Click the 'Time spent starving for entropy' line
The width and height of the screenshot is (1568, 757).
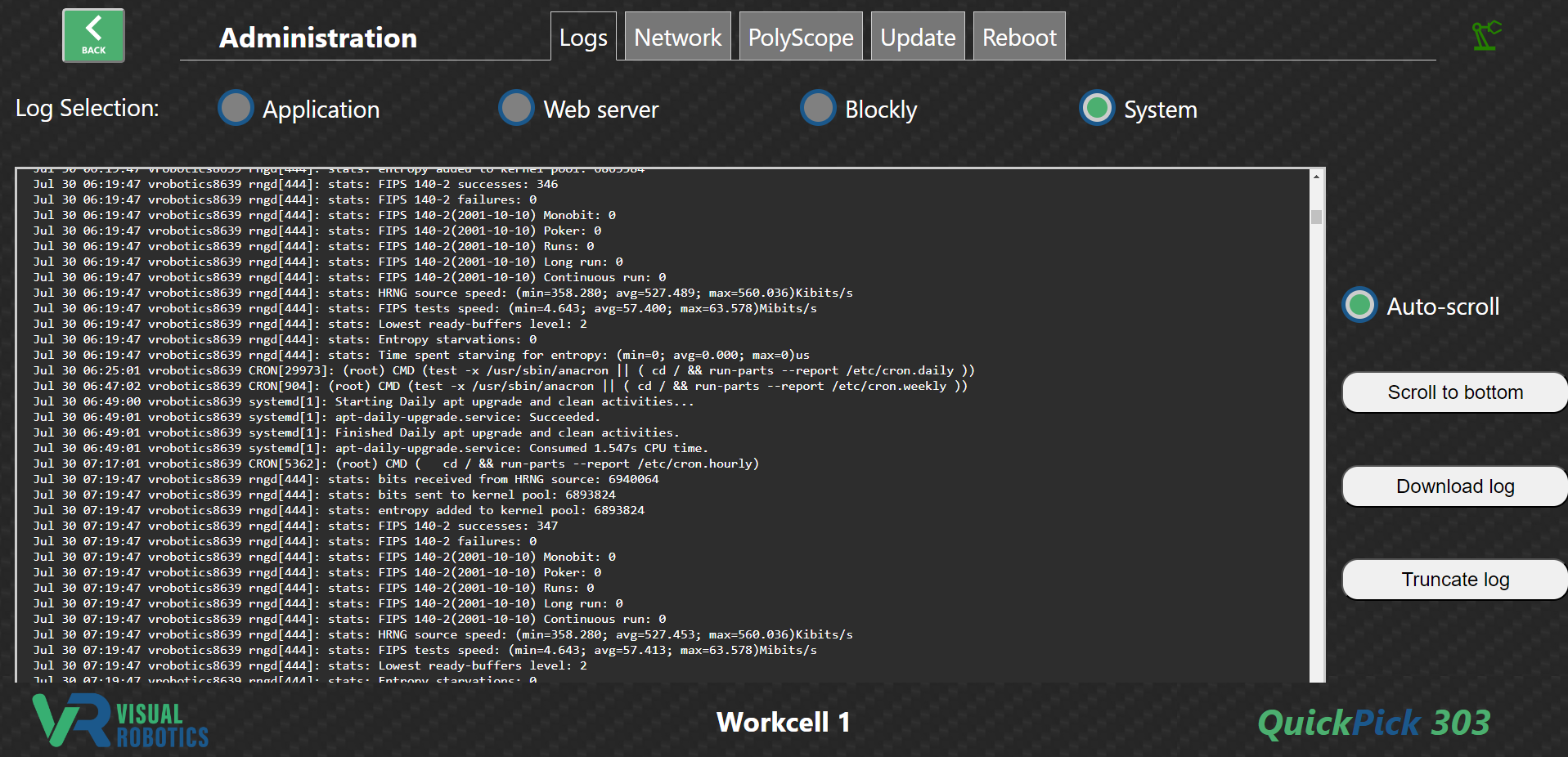point(421,355)
